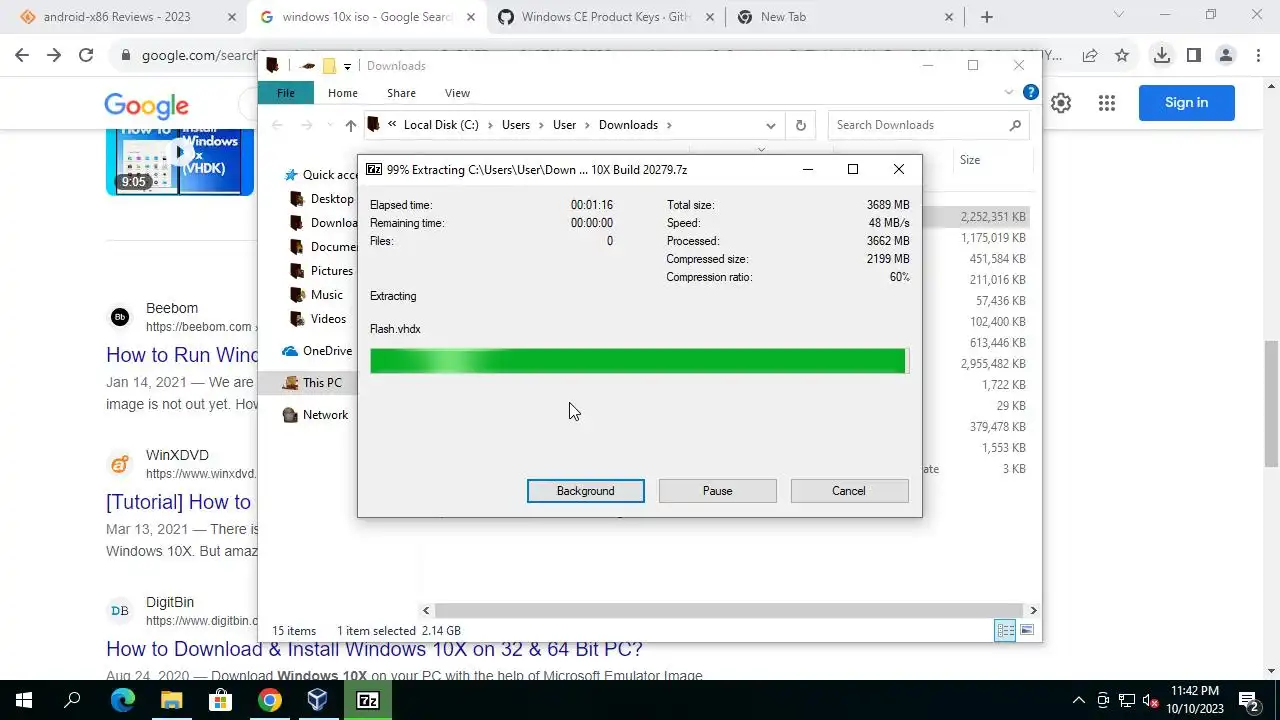Image resolution: width=1280 pixels, height=720 pixels.
Task: Open Pictures in navigation pane
Action: pyautogui.click(x=322, y=271)
